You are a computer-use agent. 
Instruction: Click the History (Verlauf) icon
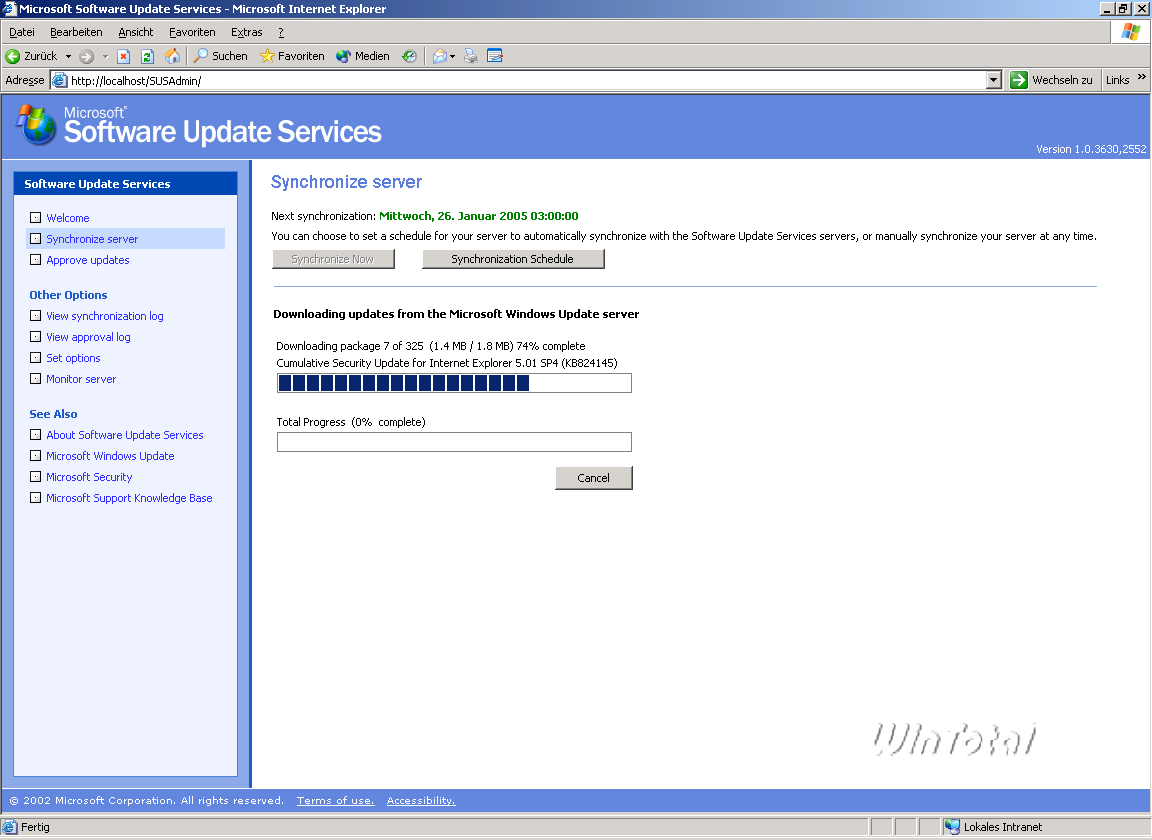(x=409, y=56)
